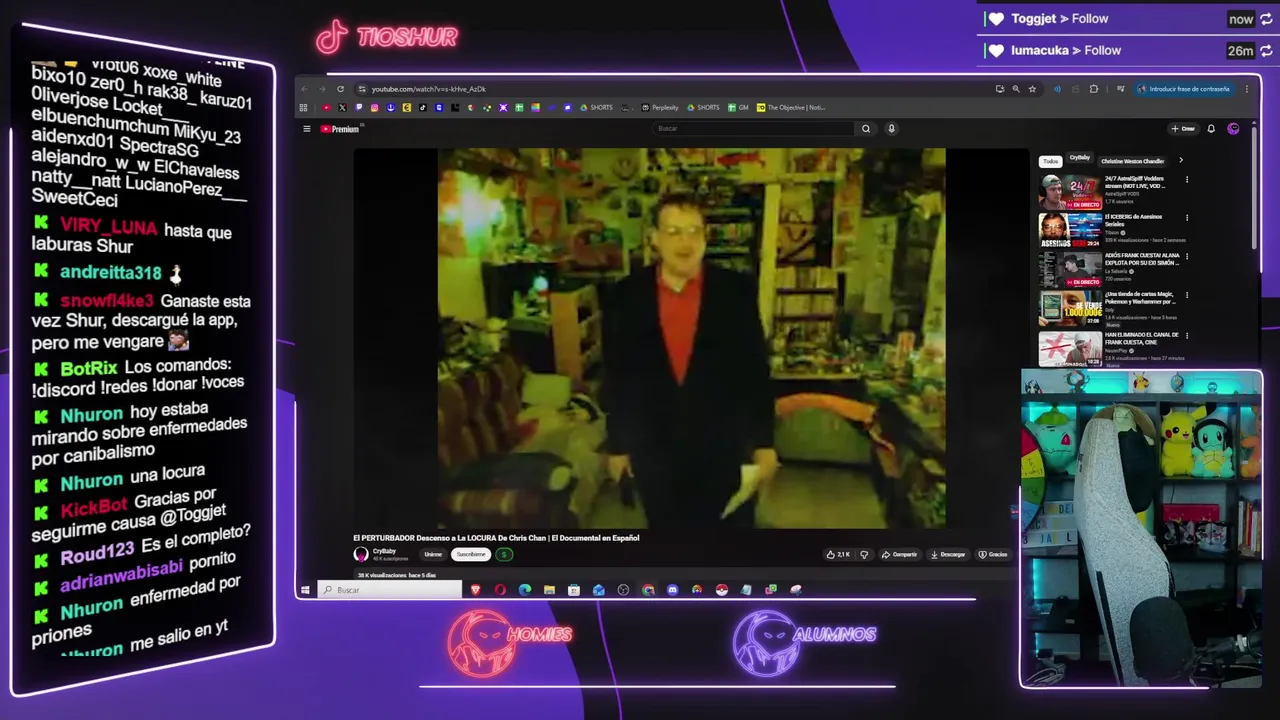Open the TikTok bookmark icon
The image size is (1280, 720).
click(423, 107)
